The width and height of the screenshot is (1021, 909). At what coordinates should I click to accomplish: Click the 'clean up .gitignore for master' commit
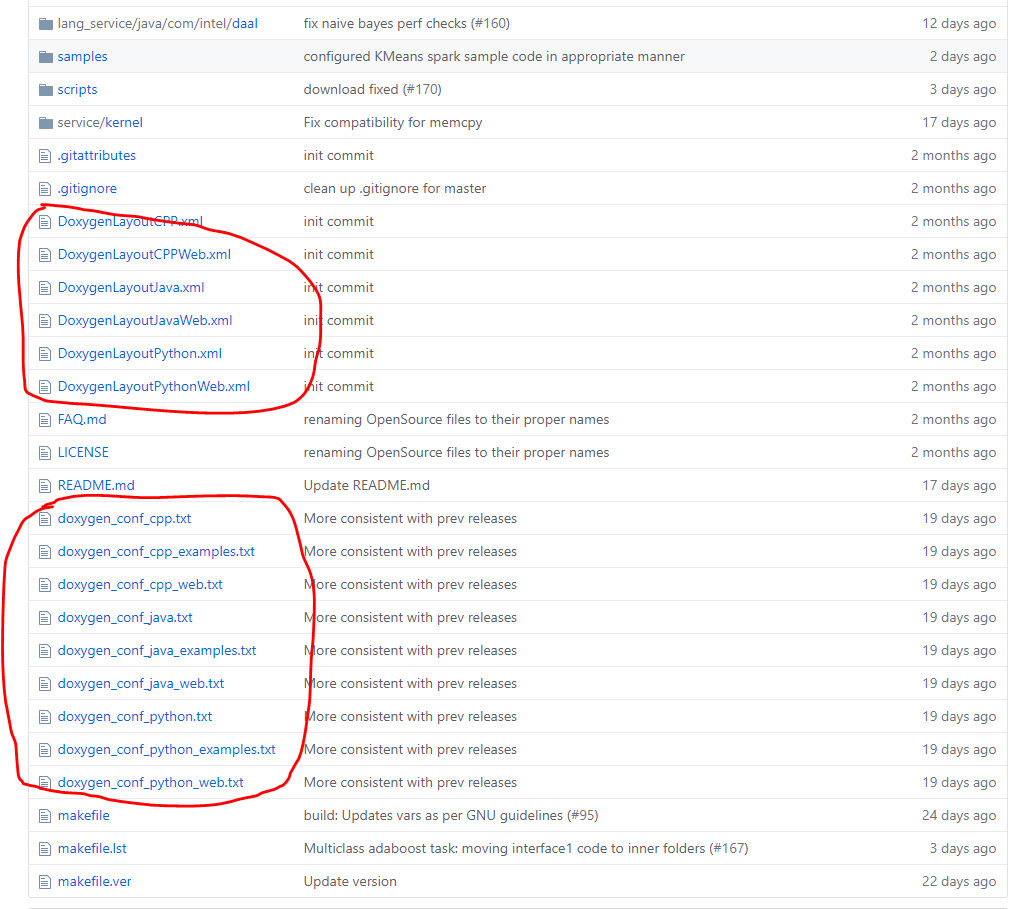394,188
